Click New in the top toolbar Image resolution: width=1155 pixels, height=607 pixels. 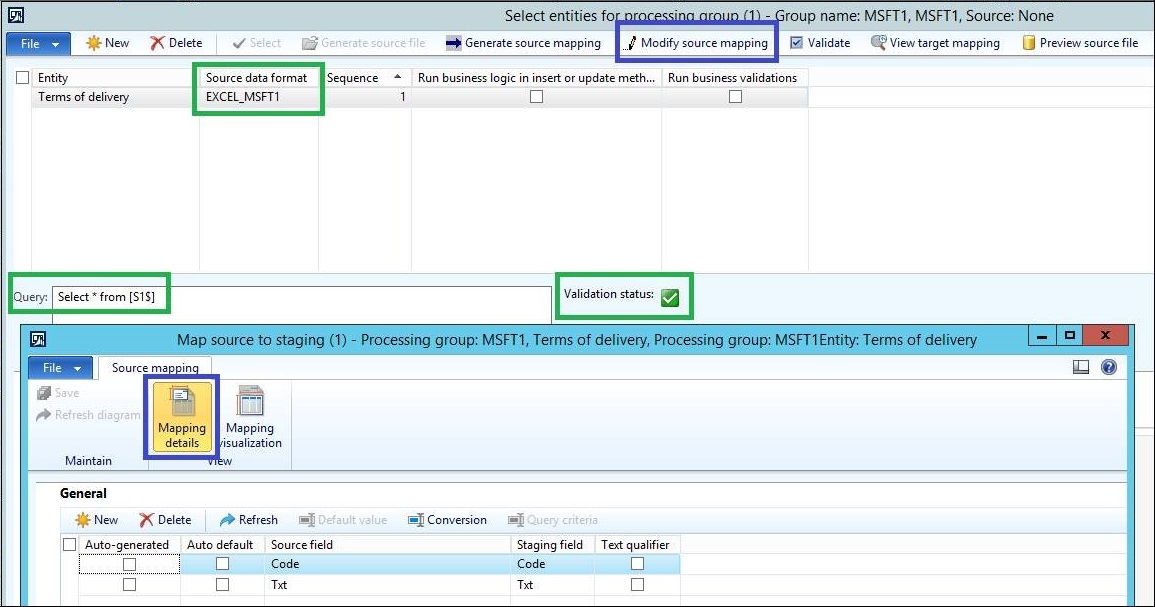[107, 43]
